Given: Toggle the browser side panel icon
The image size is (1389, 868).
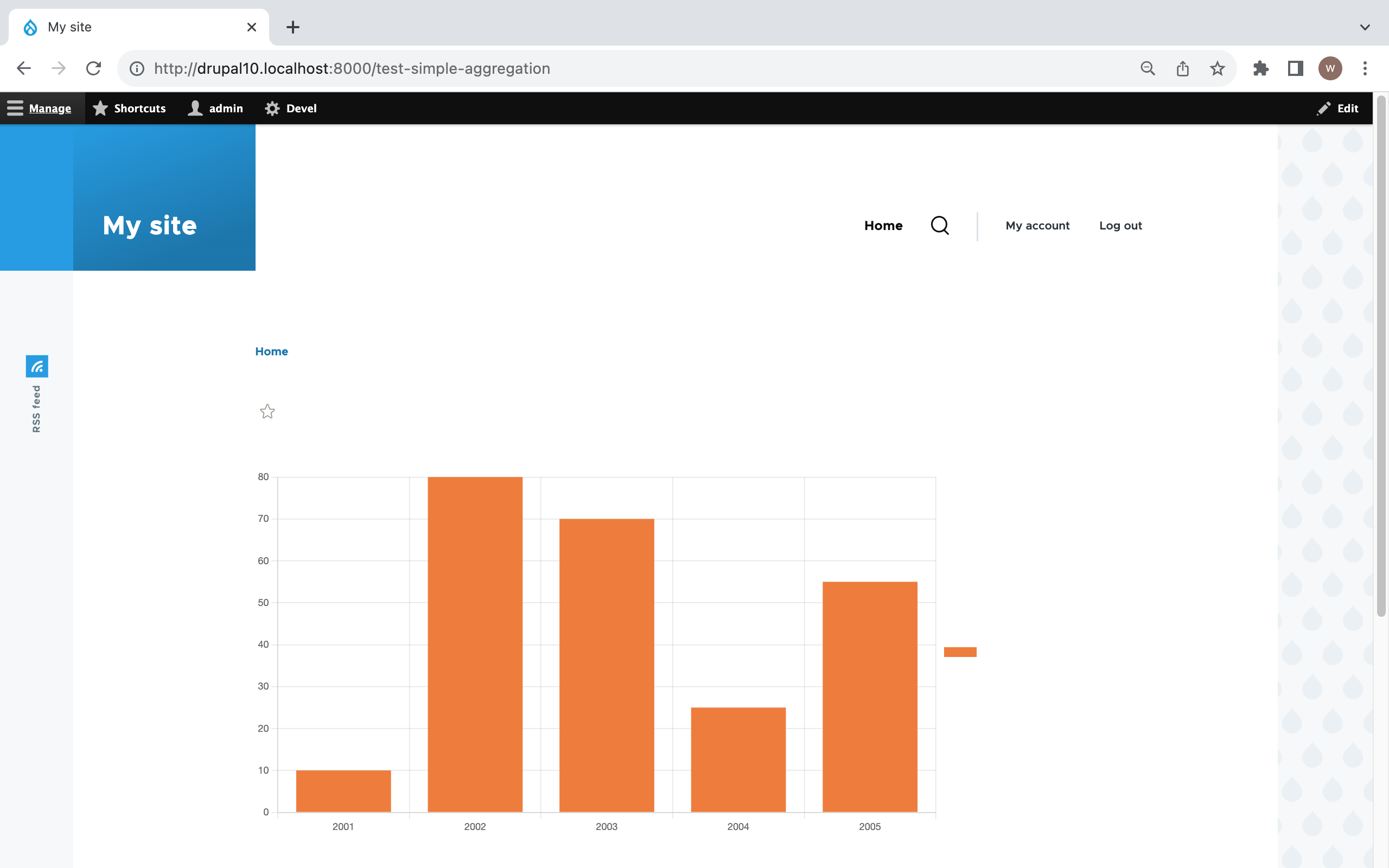Looking at the screenshot, I should point(1296,68).
